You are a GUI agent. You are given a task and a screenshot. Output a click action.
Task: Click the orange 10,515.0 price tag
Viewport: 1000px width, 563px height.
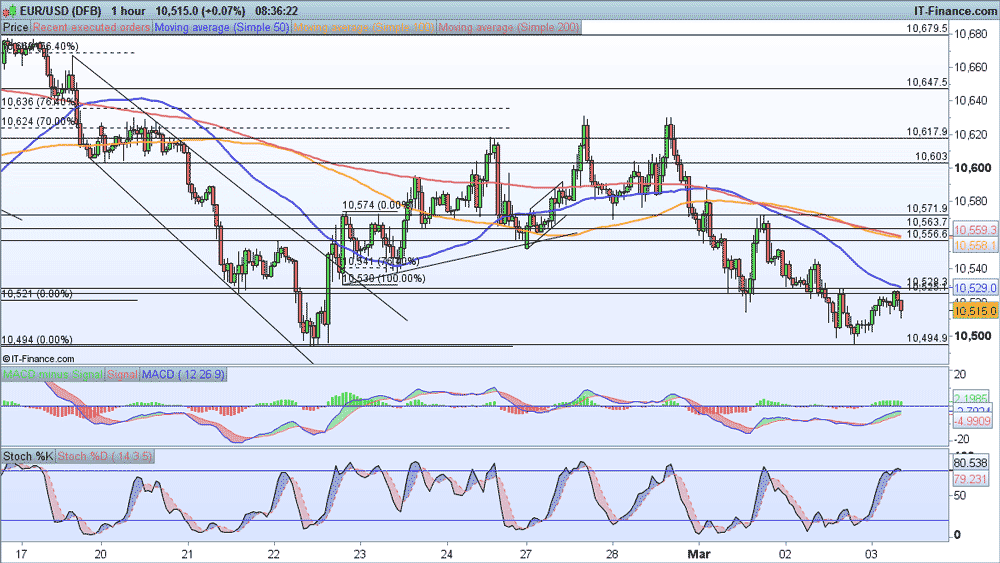point(974,311)
